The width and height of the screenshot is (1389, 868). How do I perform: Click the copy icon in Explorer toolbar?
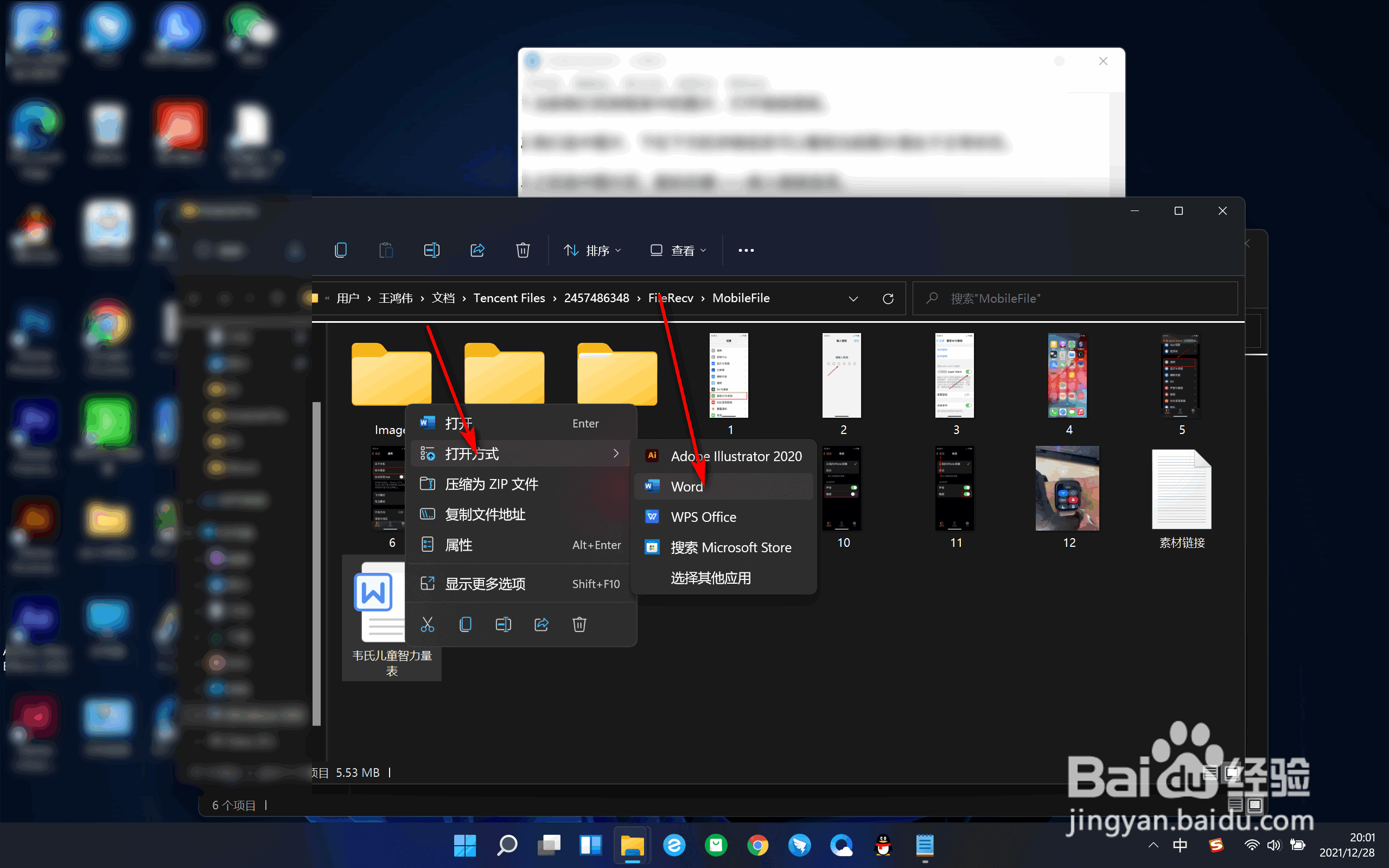(340, 250)
